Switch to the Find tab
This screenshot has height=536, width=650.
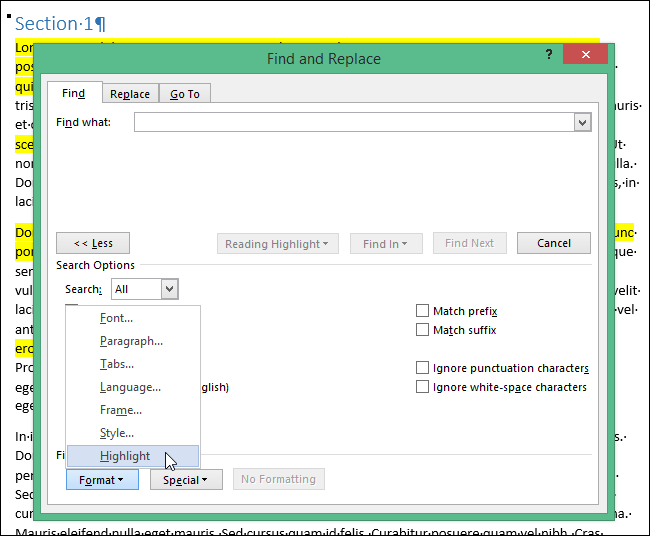(74, 93)
